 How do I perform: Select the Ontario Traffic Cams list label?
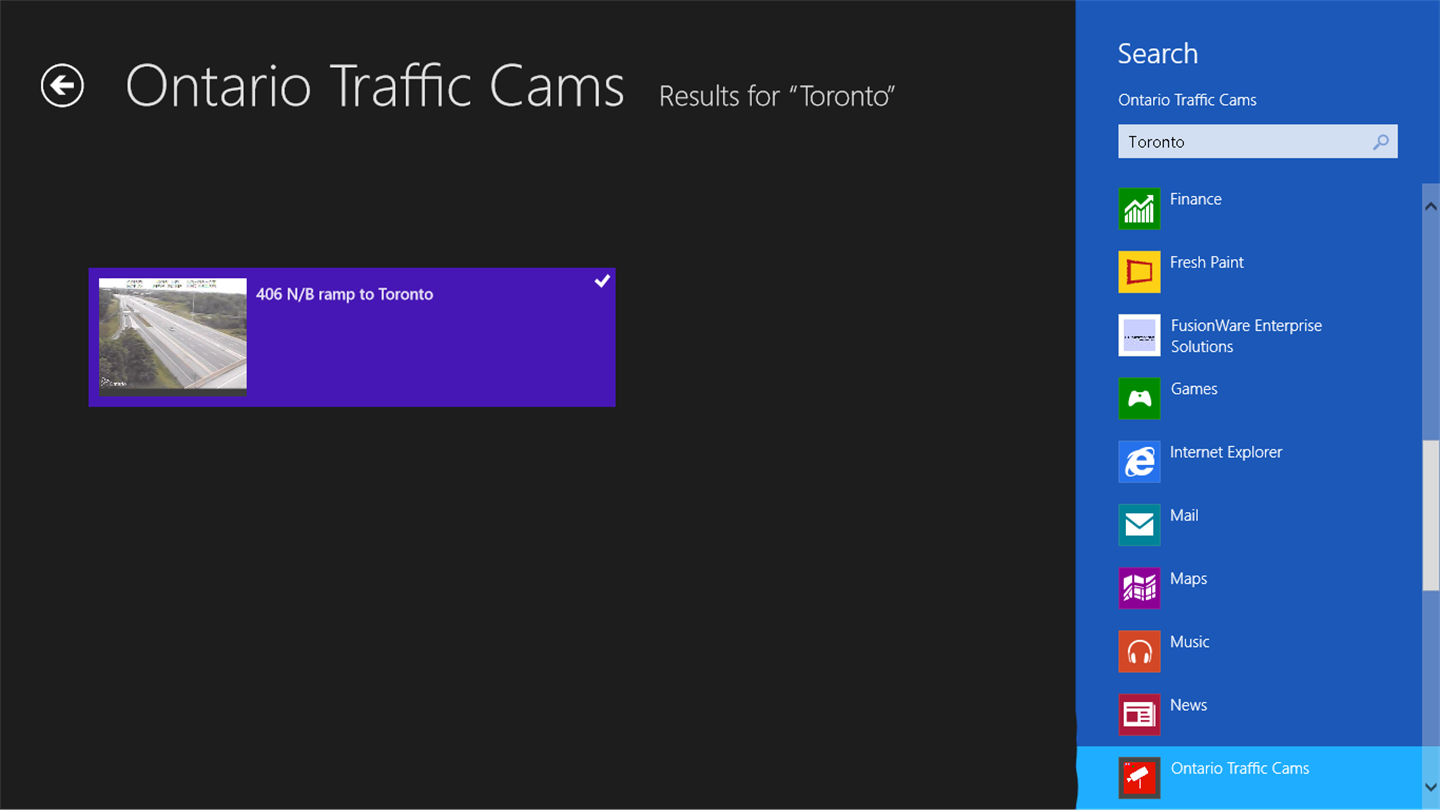coord(1240,768)
